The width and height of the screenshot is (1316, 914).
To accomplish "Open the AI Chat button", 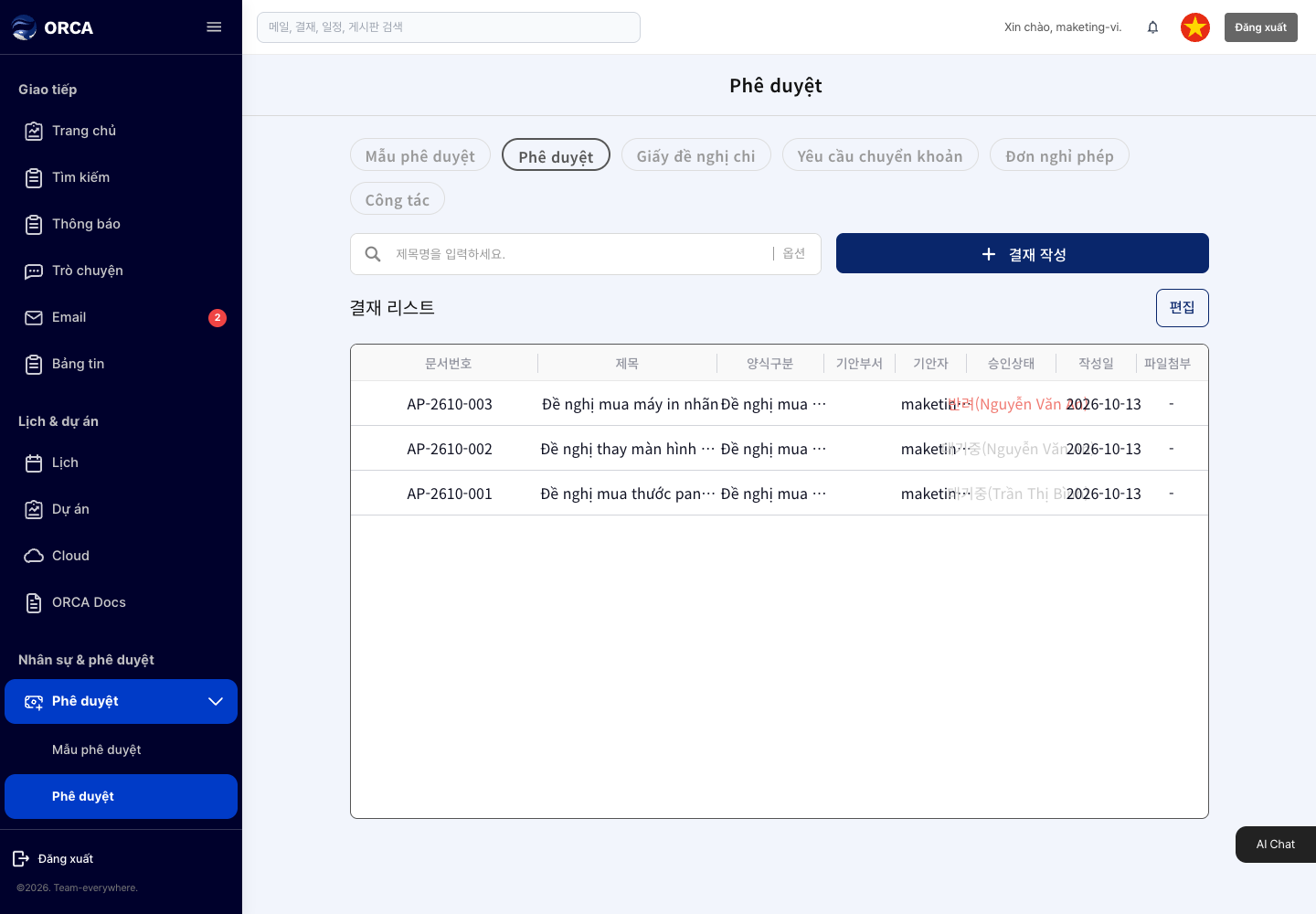I will pos(1276,845).
